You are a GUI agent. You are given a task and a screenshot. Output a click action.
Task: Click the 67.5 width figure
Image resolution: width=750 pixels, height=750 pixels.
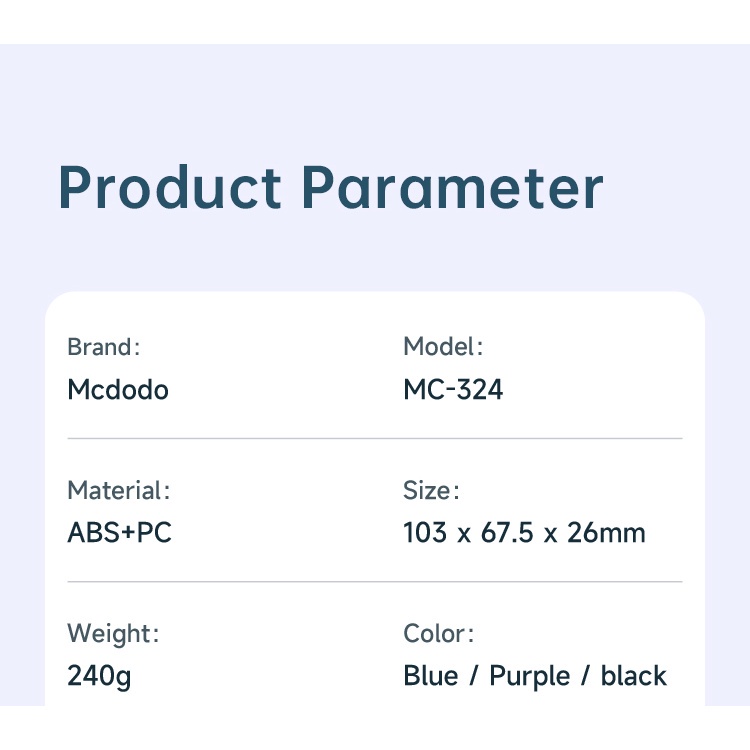click(507, 532)
